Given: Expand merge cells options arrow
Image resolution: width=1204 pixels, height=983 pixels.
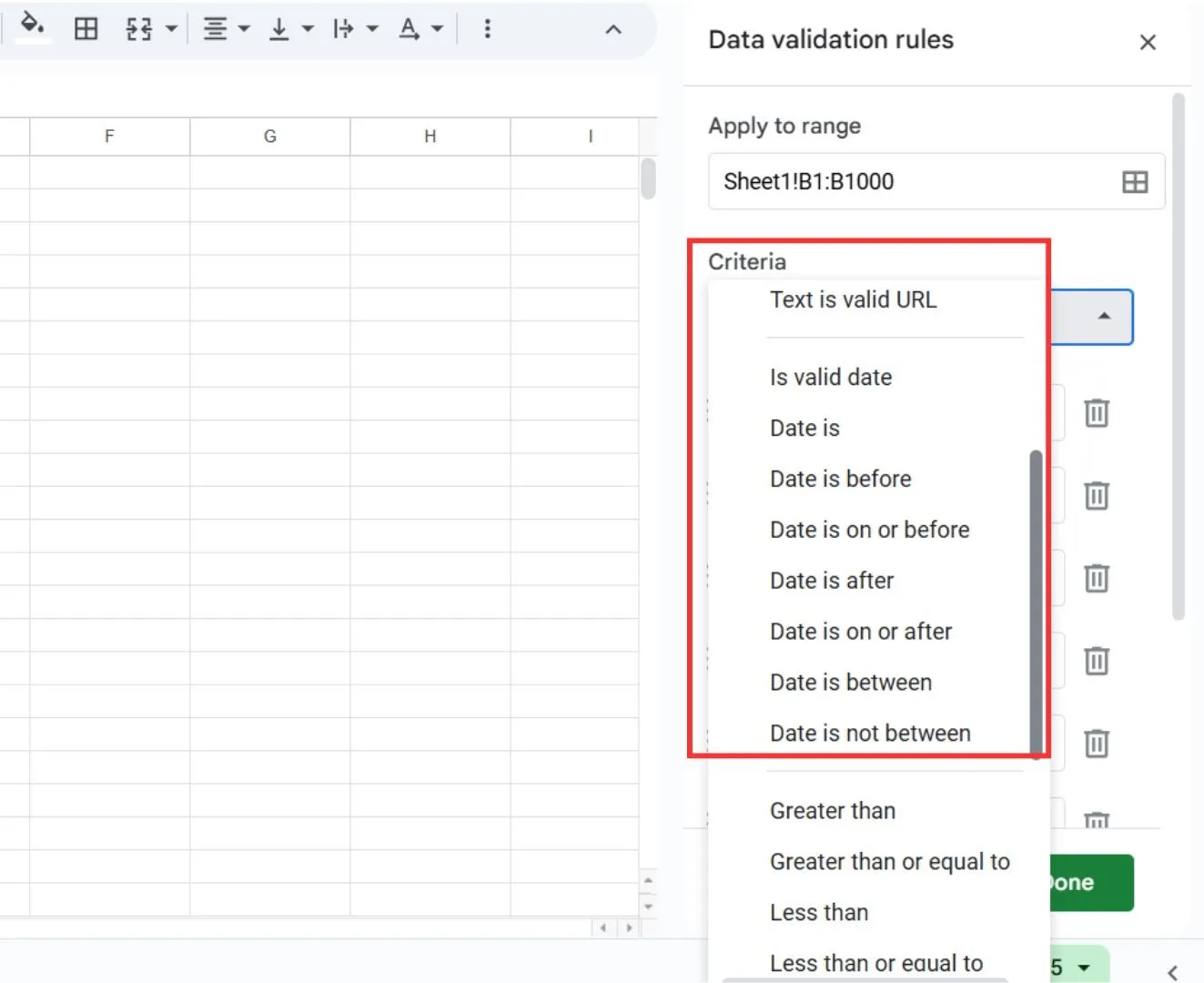Looking at the screenshot, I should pyautogui.click(x=171, y=29).
